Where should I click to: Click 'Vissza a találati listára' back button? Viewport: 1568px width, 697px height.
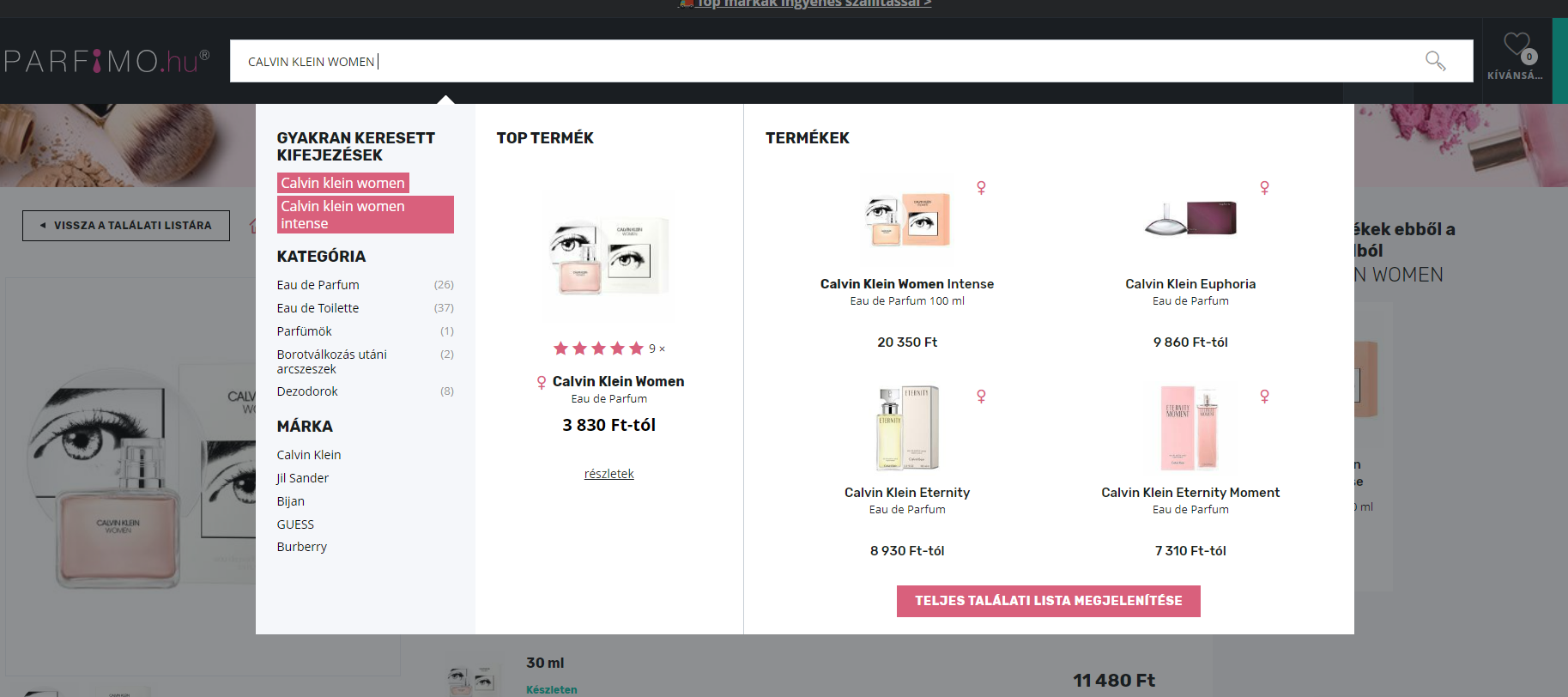coord(126,226)
